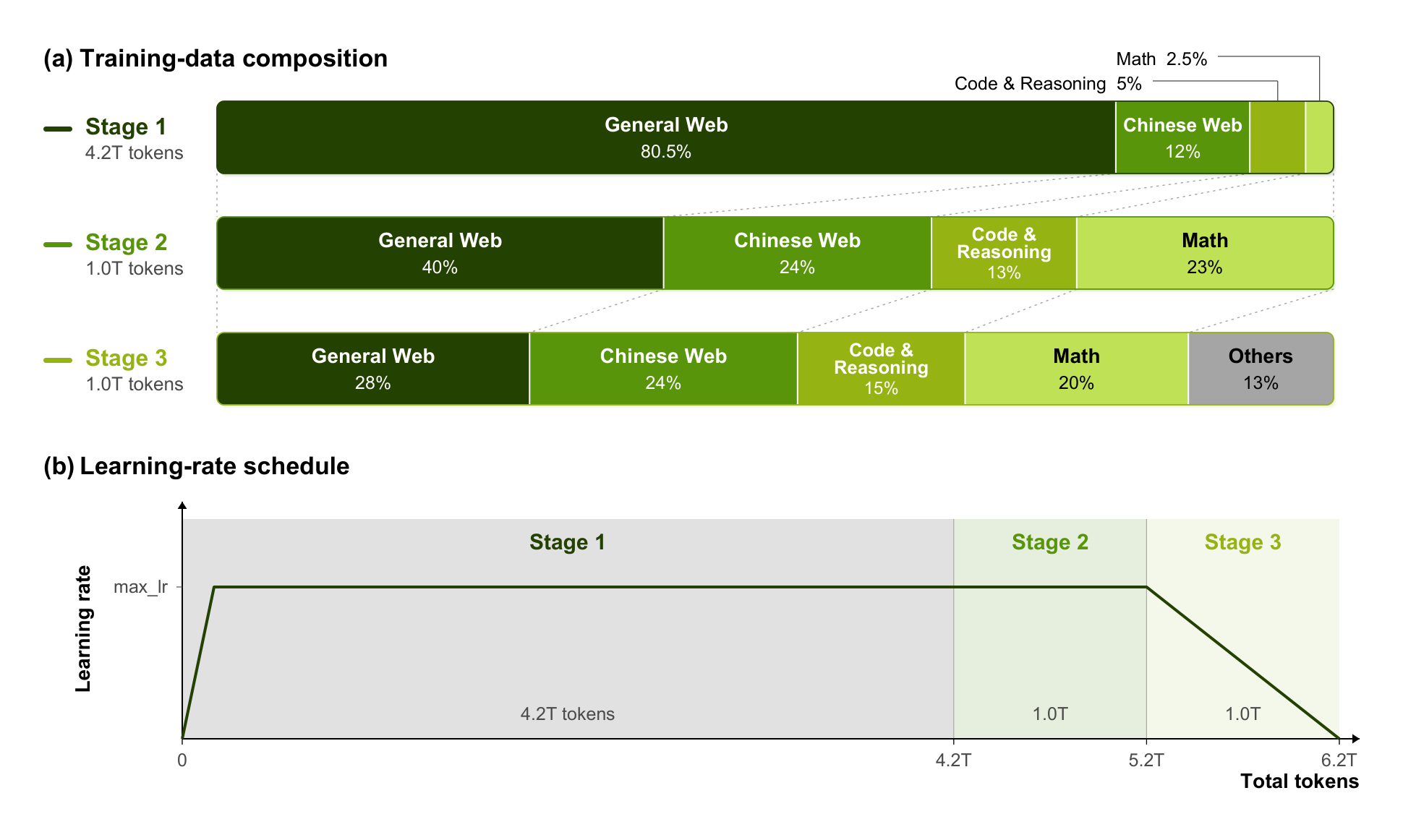Click the 5.2T tick label on x-axis

click(x=1146, y=760)
